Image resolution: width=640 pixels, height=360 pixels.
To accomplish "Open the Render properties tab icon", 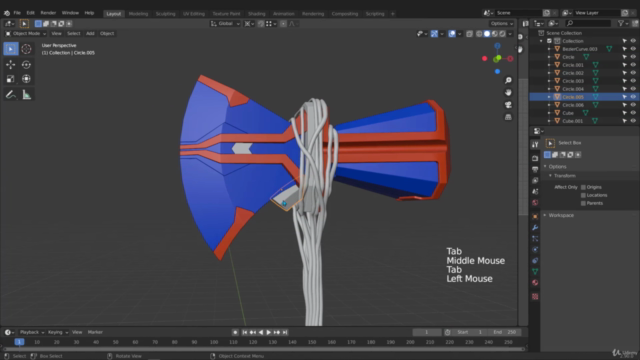I will click(x=535, y=158).
